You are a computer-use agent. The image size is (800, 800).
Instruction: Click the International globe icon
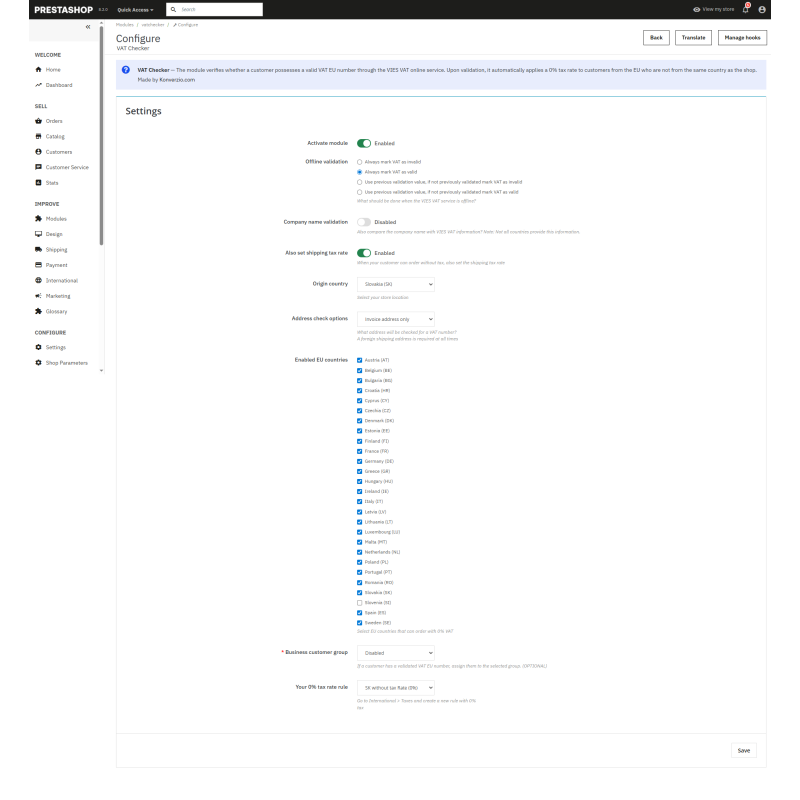pos(38,280)
